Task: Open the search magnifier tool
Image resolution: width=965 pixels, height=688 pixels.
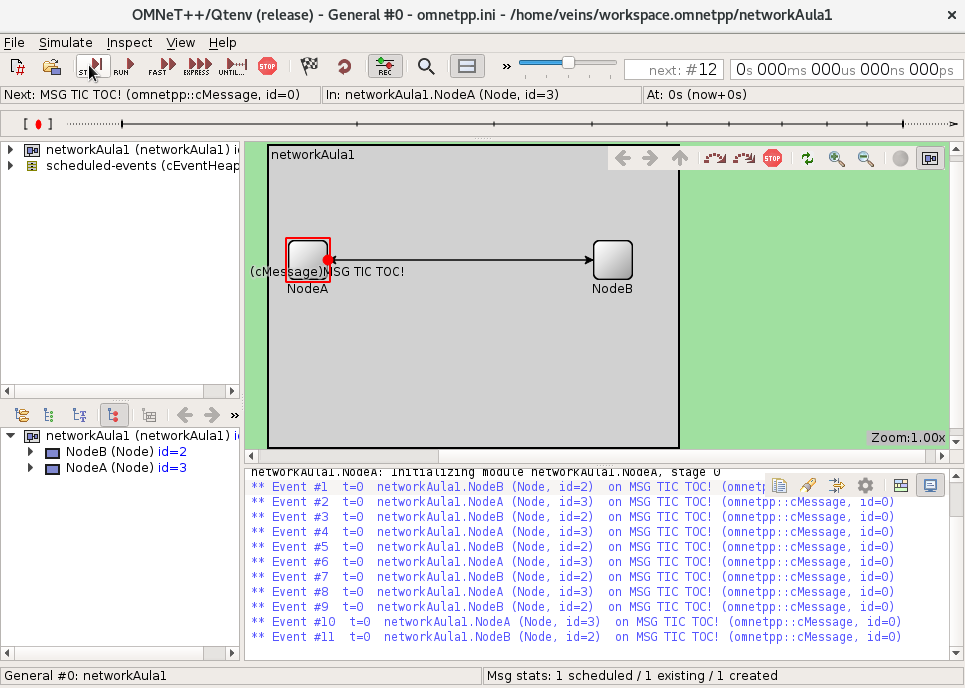Action: (425, 66)
